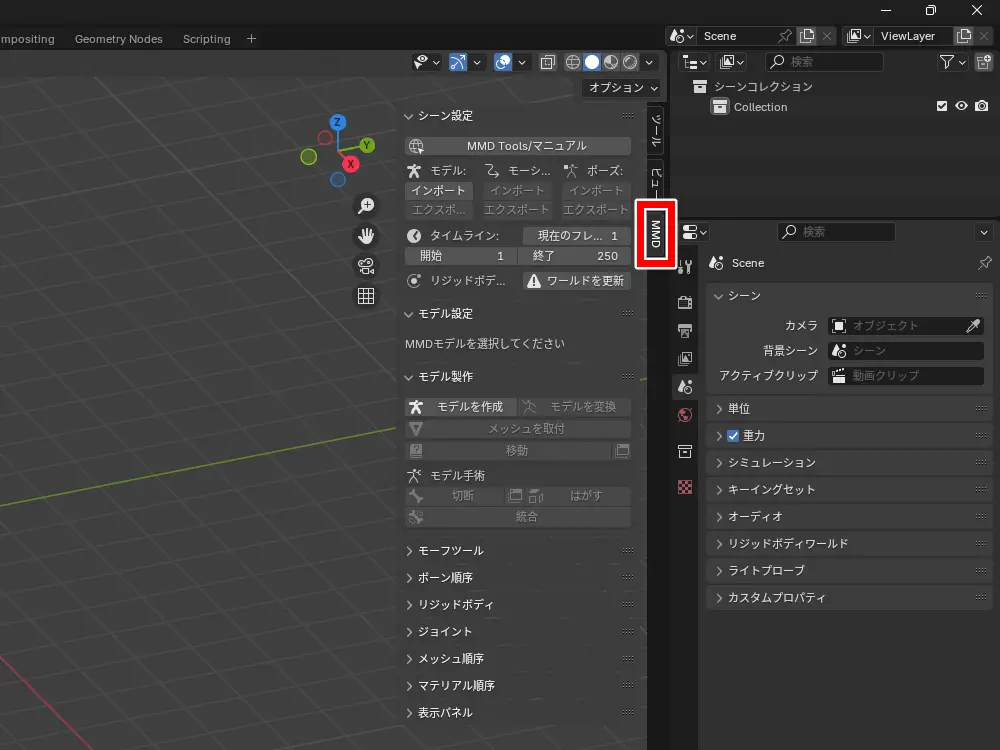This screenshot has width=1000, height=750.
Task: Click the eyedropper next to camera field
Action: [x=972, y=326]
